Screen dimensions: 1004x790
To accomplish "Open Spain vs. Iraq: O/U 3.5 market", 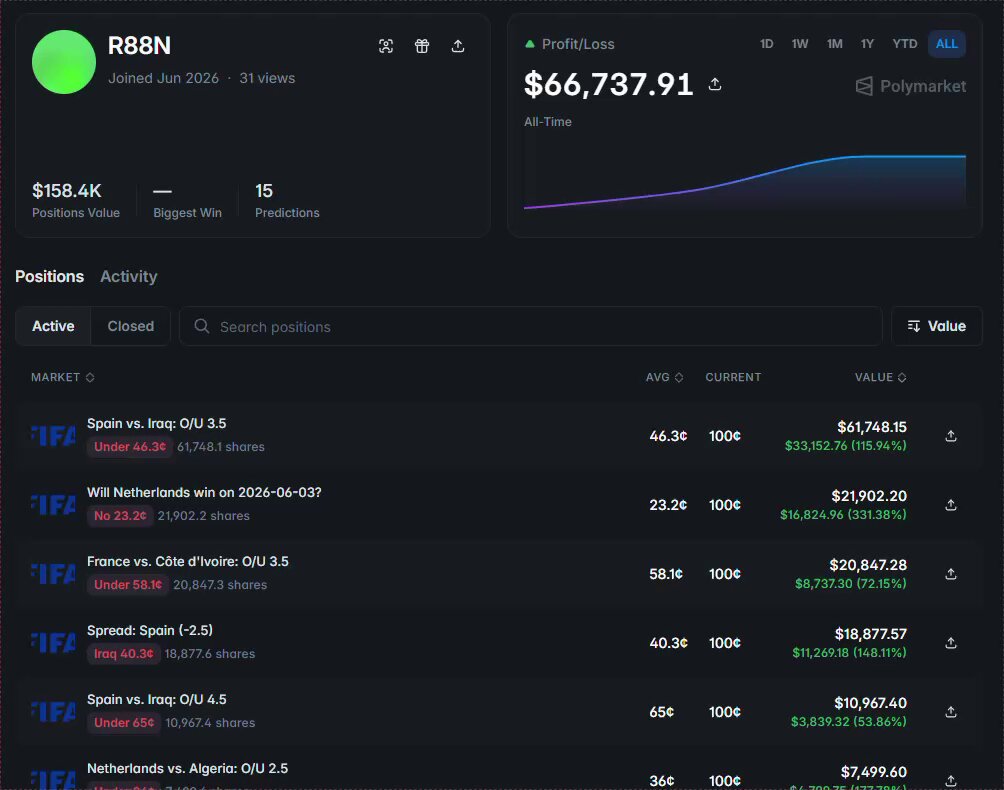I will [x=156, y=424].
